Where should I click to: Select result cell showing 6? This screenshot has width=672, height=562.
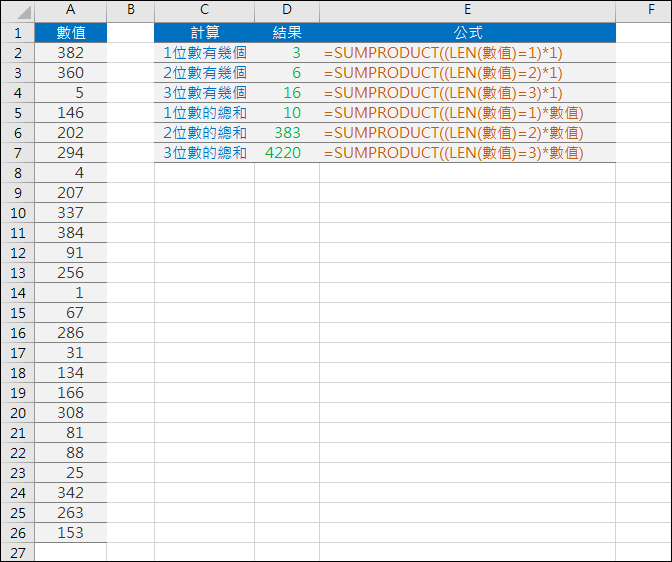point(287,73)
